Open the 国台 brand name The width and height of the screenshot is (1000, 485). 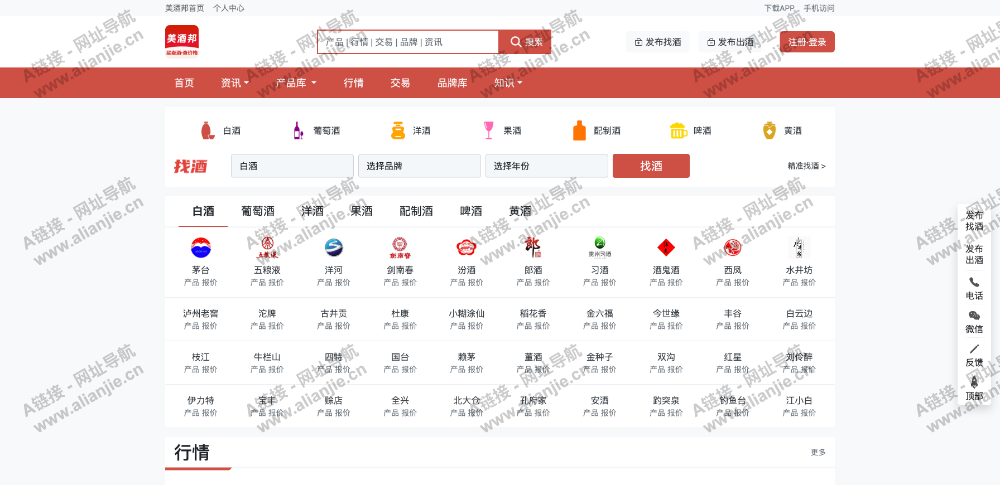pos(401,357)
